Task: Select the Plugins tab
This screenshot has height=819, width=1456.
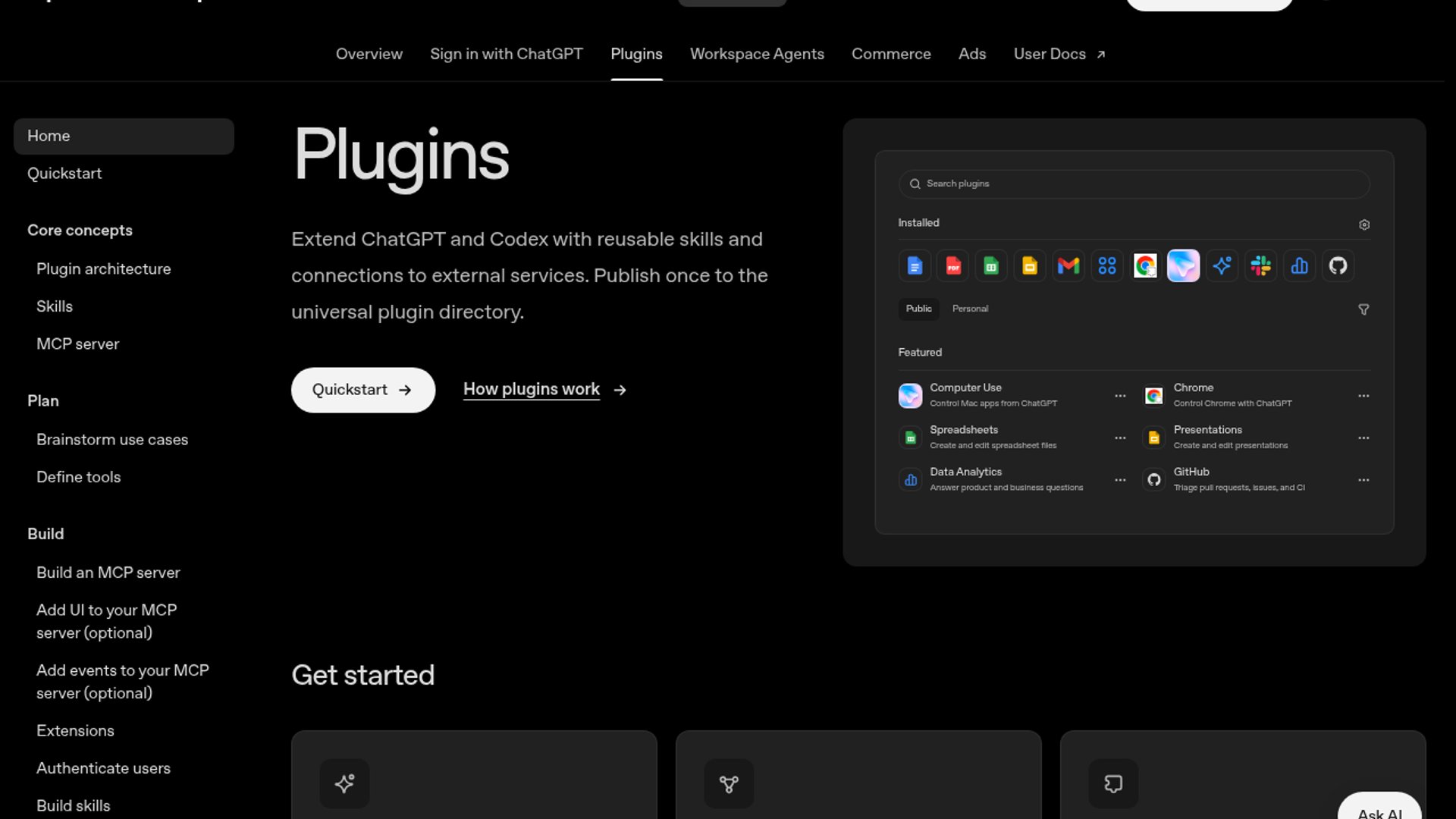Action: coord(636,54)
